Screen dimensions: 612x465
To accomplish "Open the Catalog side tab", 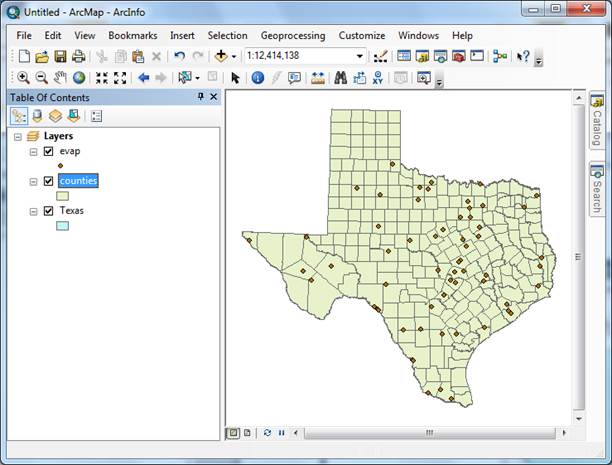I will (x=596, y=120).
